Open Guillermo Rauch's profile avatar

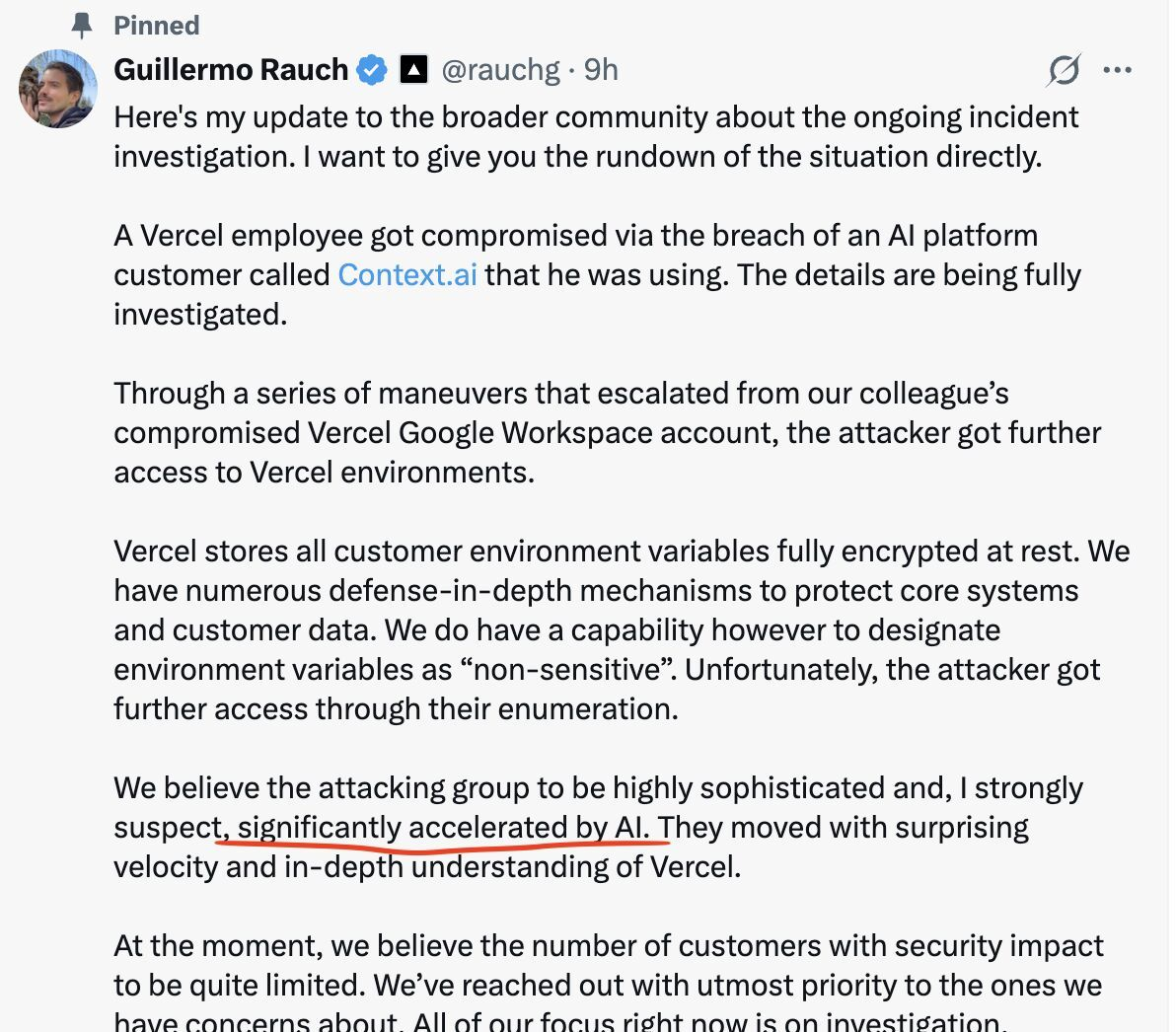pos(58,90)
